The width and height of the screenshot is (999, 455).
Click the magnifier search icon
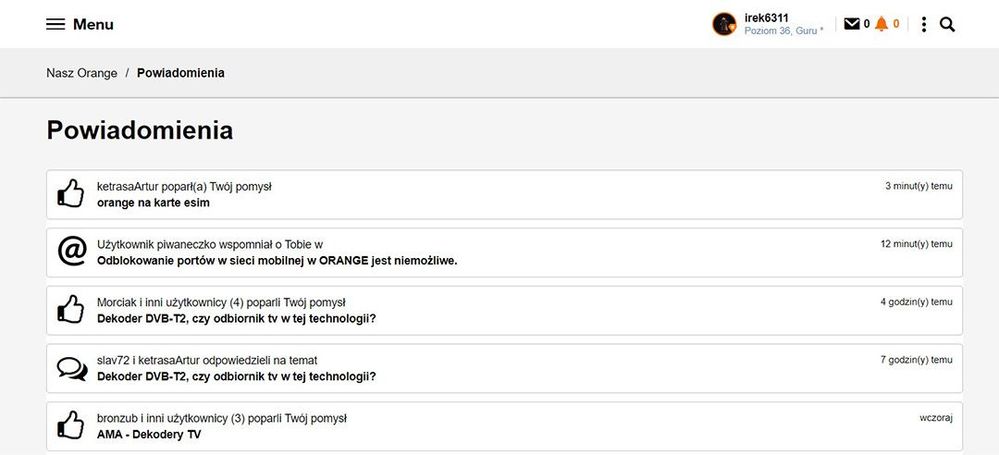tap(947, 24)
